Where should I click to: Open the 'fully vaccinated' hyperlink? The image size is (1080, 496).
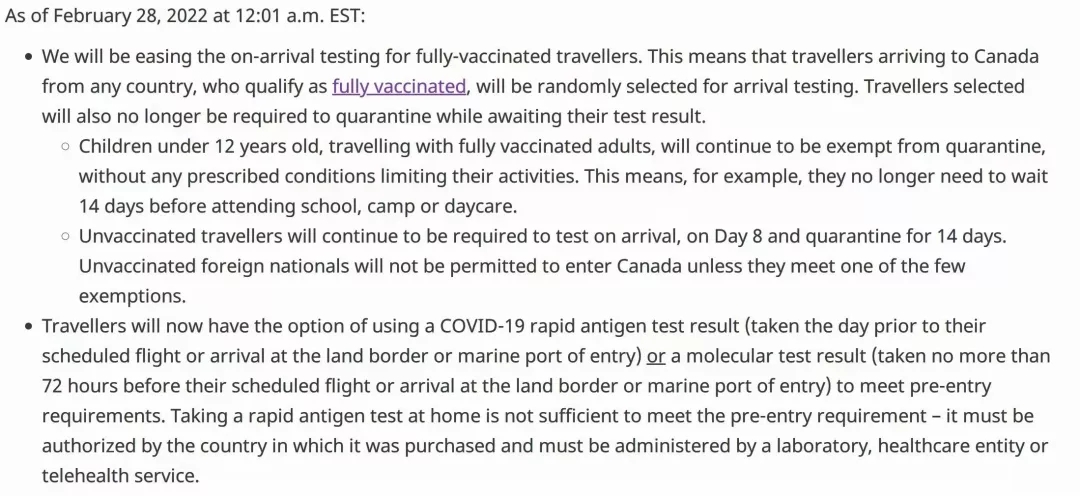click(x=399, y=86)
